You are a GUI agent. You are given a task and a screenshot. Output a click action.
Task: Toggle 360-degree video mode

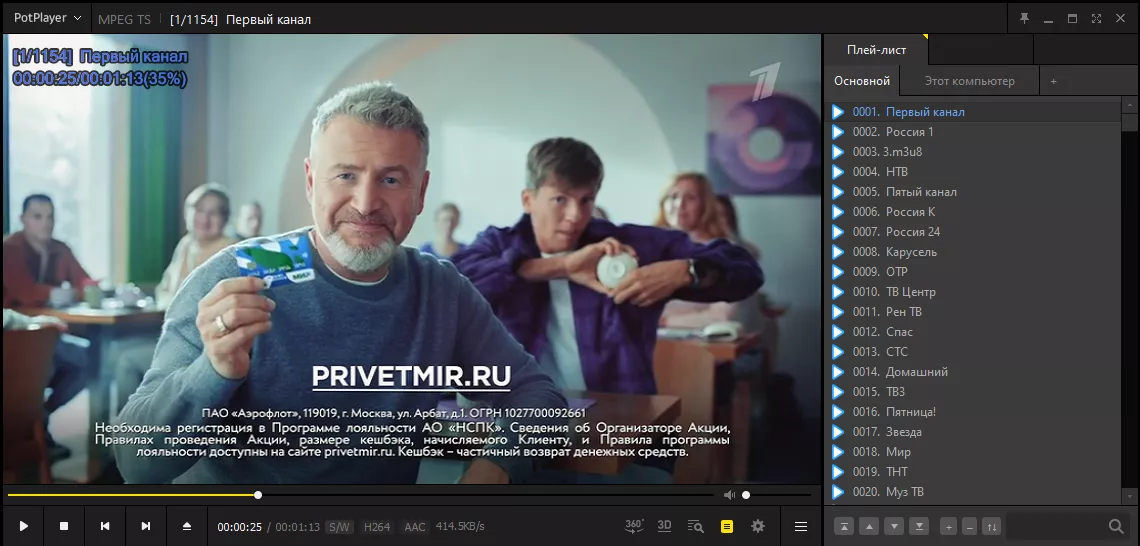click(x=634, y=526)
